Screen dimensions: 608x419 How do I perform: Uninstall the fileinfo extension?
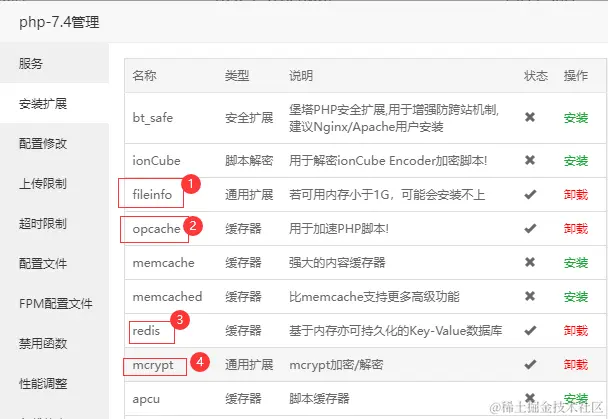(576, 195)
